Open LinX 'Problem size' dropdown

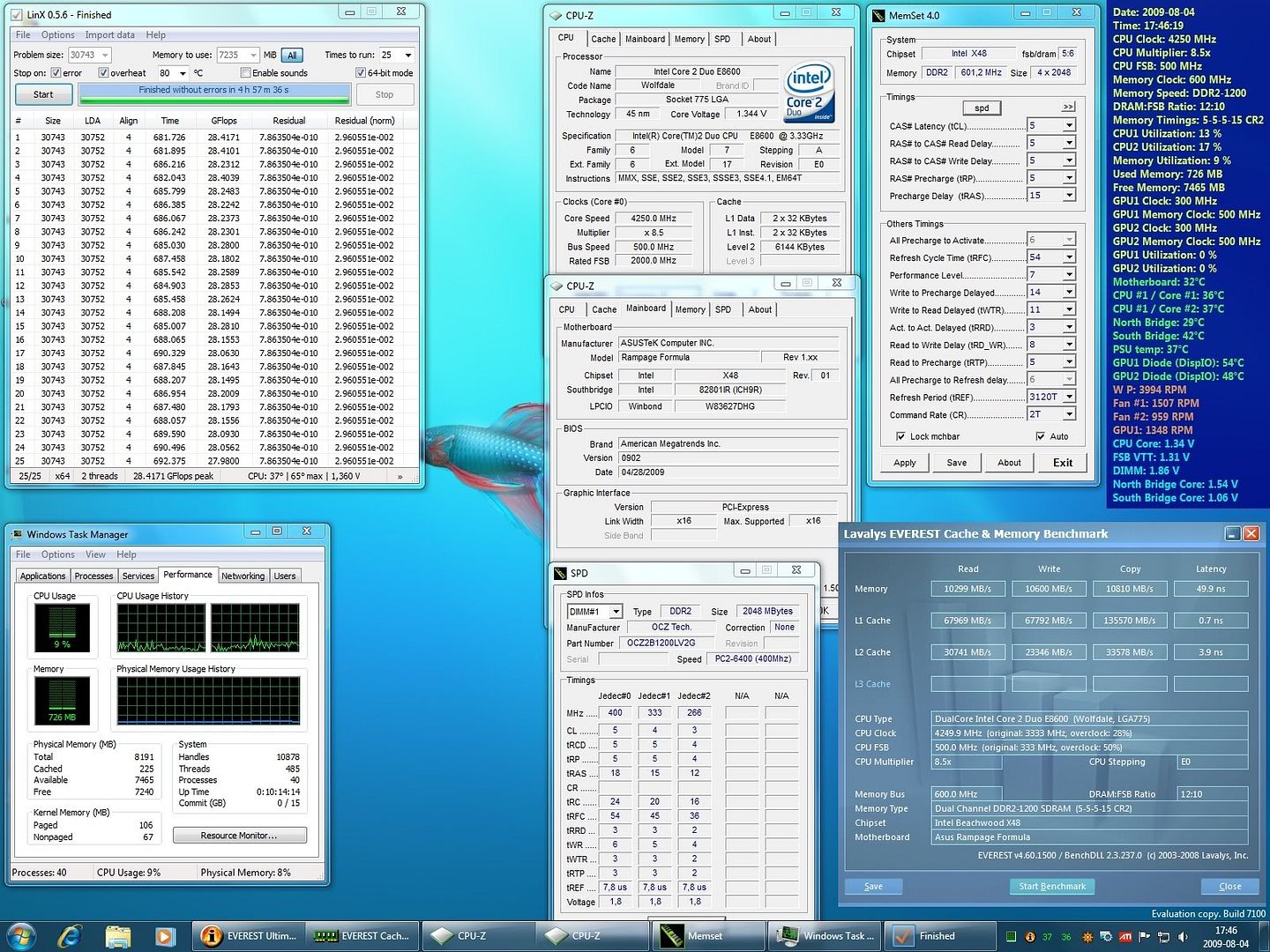pos(105,55)
